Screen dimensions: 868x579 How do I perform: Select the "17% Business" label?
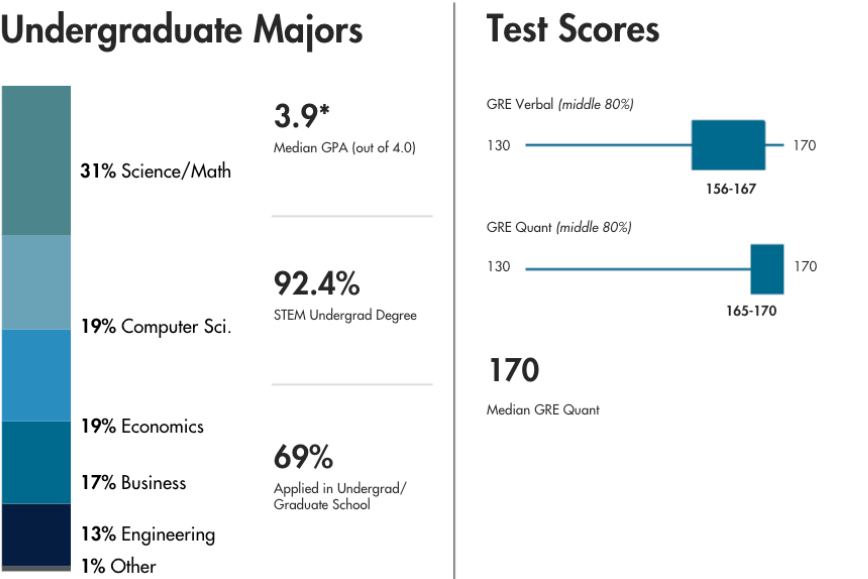point(133,483)
